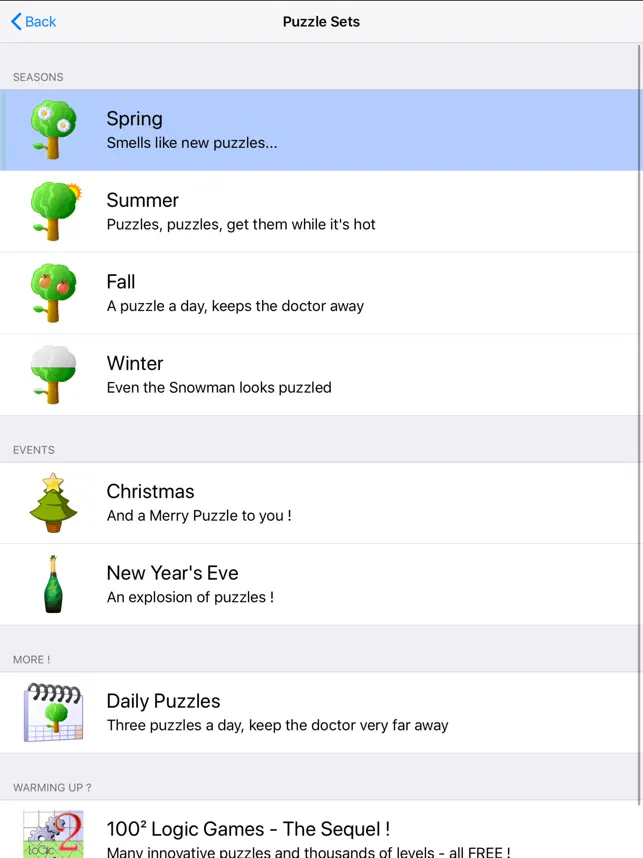Tap the Spring flowering tree icon

click(x=53, y=130)
